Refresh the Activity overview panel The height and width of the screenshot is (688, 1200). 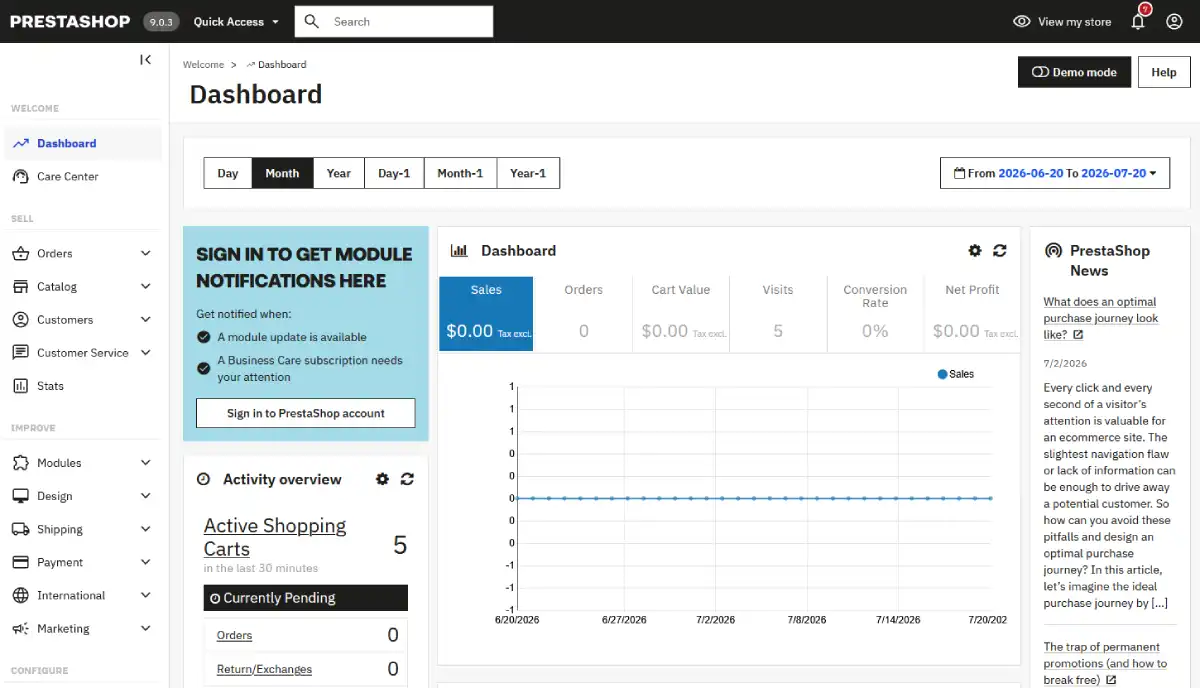407,479
